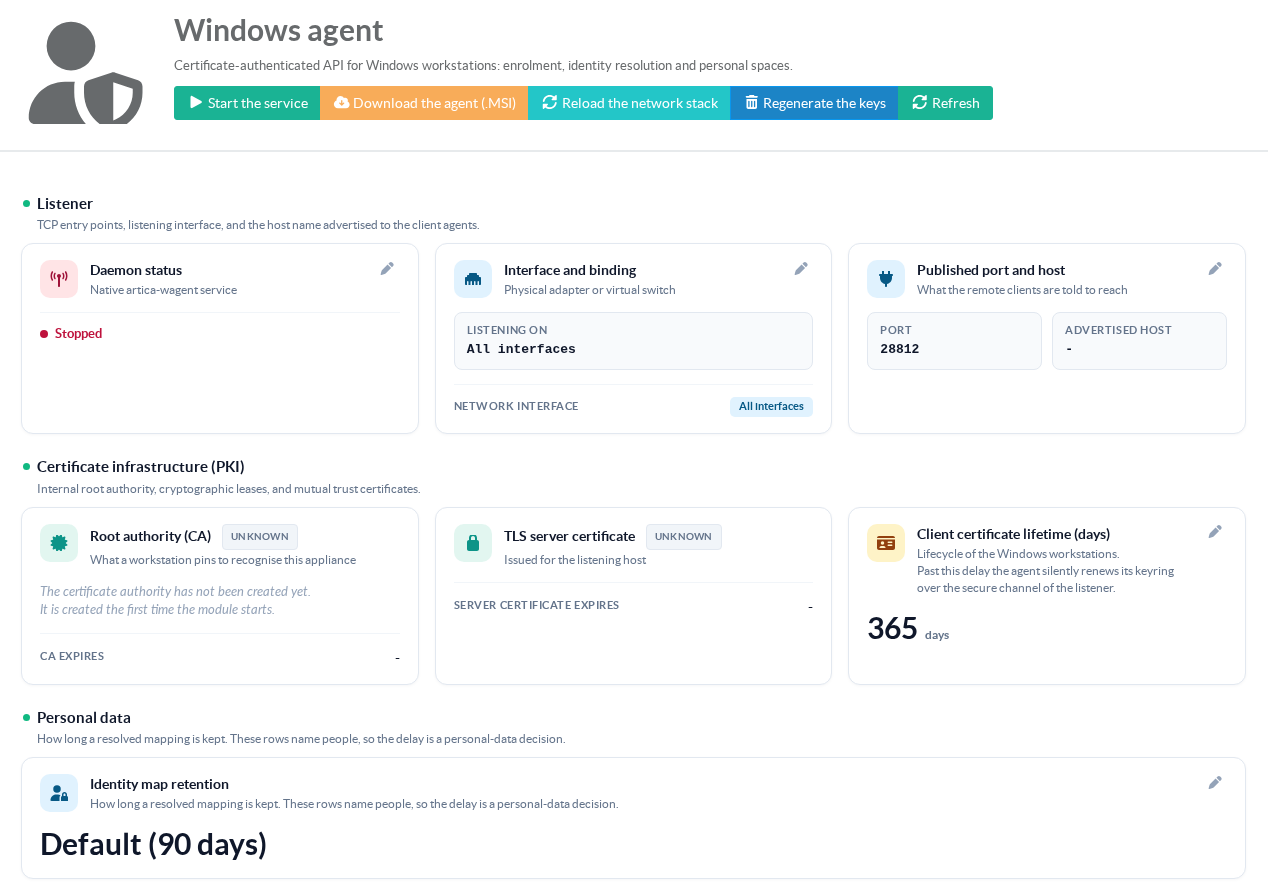Image resolution: width=1268 pixels, height=885 pixels.
Task: Click the Start the service button
Action: (247, 103)
